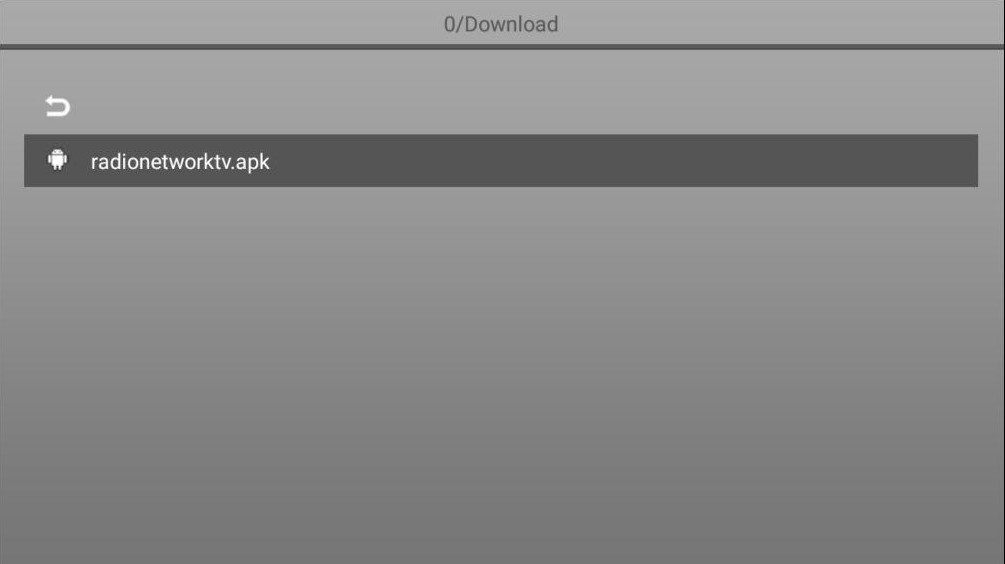1005x564 pixels.
Task: Launch the installer for radionetworktv.apk
Action: coord(501,161)
